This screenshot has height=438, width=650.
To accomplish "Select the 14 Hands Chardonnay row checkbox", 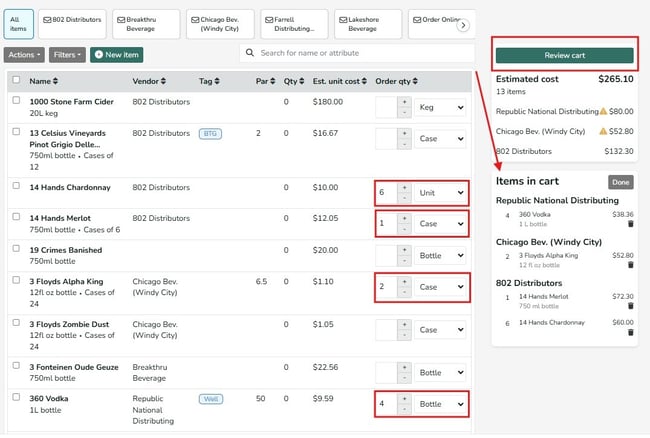I will [x=16, y=186].
